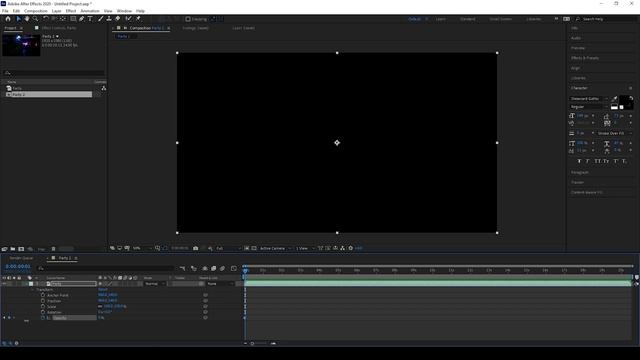The image size is (640, 360).
Task: Select the Eraser tool
Action: tap(118, 19)
